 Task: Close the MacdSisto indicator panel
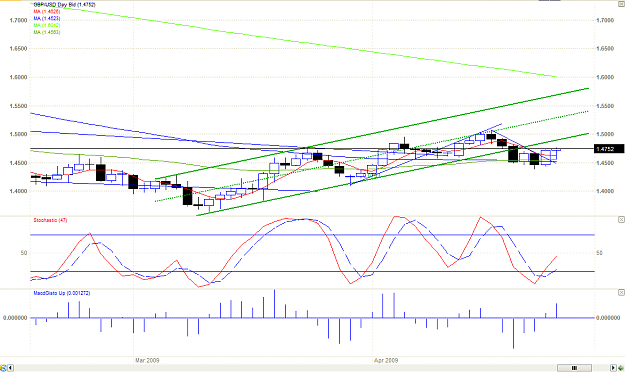621,293
